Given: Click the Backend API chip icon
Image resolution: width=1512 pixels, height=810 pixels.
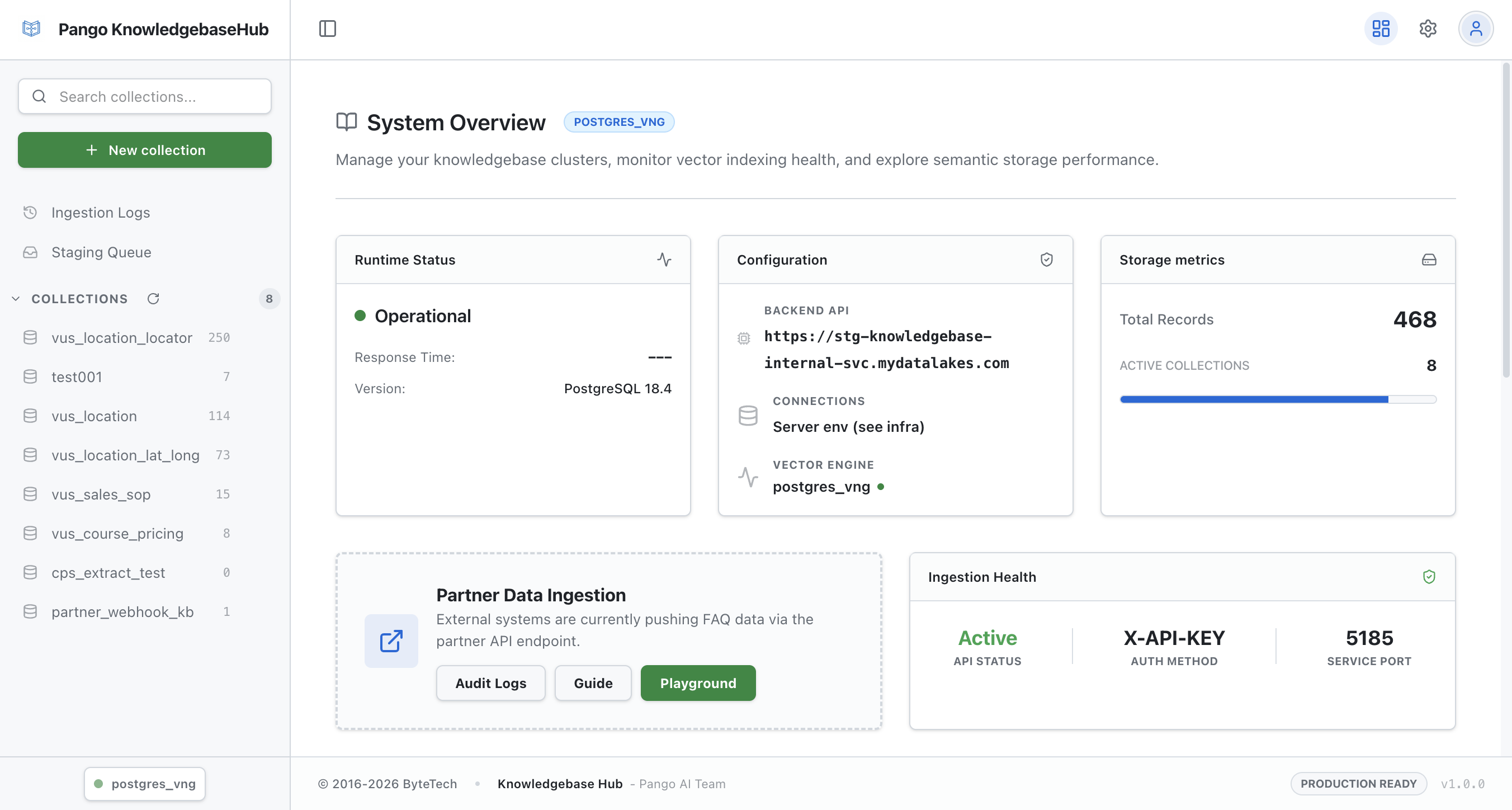Looking at the screenshot, I should 744,338.
